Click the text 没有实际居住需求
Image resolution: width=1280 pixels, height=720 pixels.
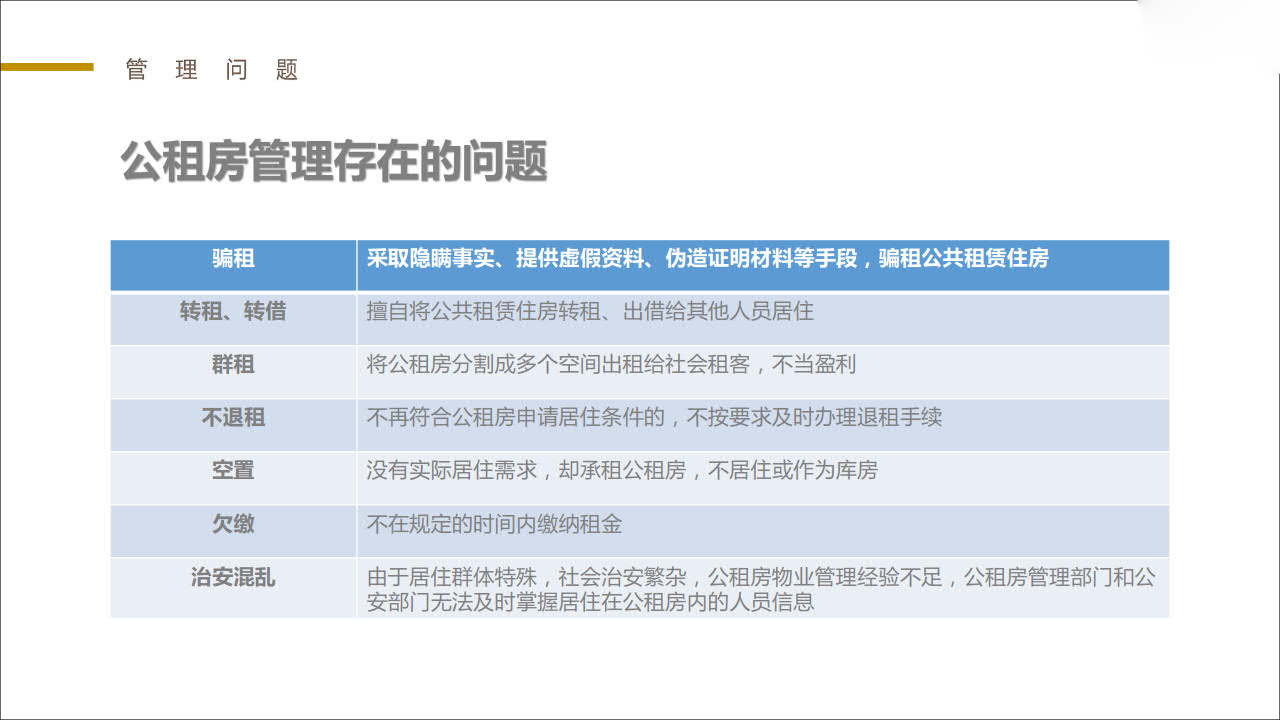(x=452, y=471)
